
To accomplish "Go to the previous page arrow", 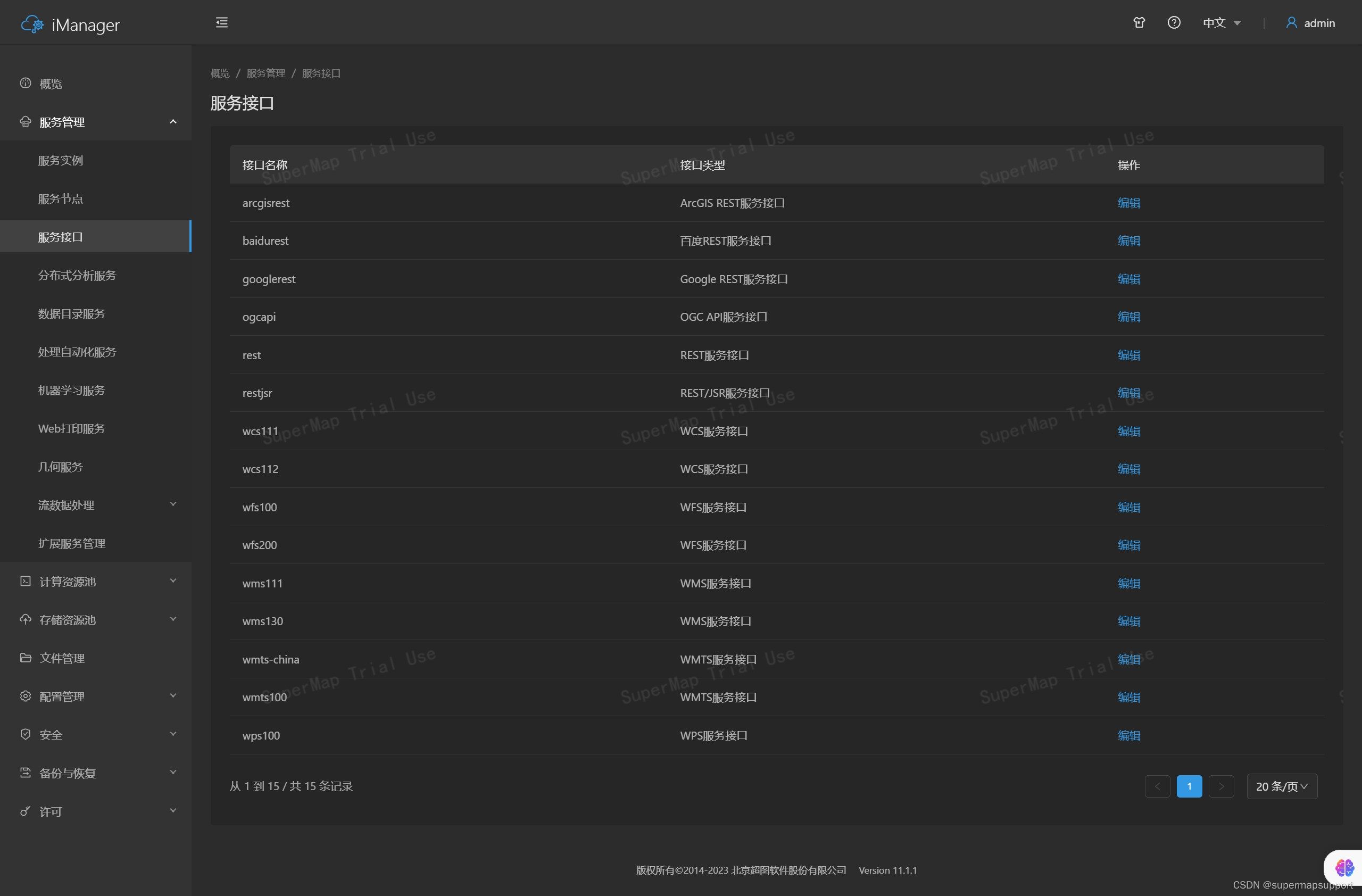I will 1157,786.
